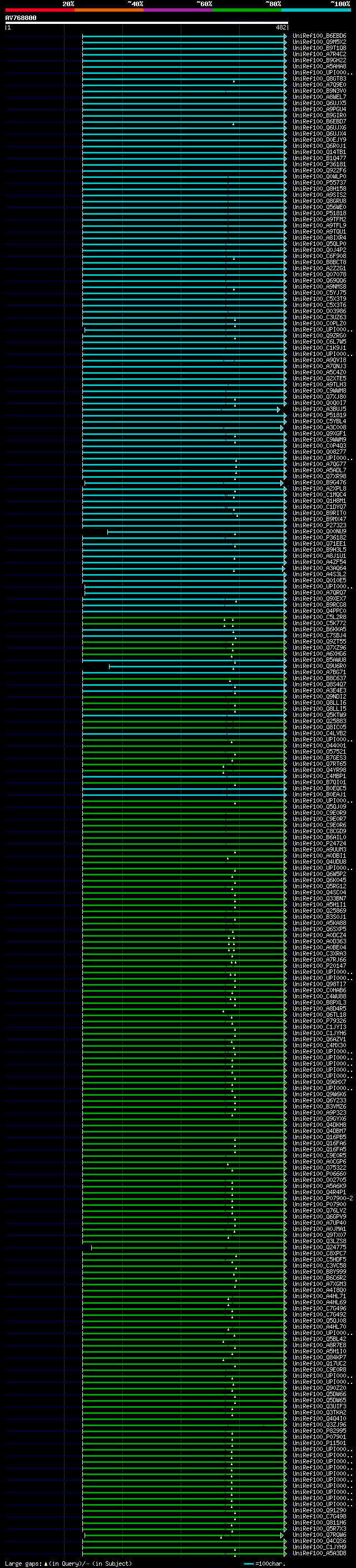Open hit UniRef100_Q9M5X2

coord(319,42)
